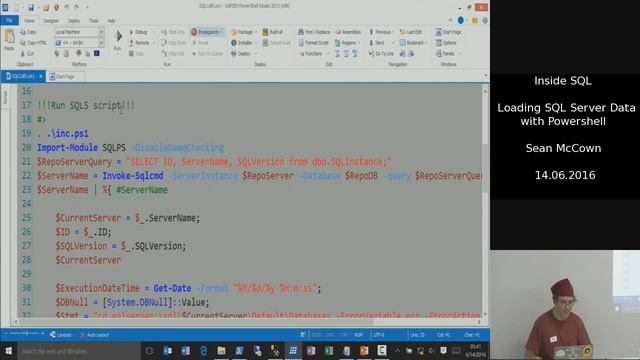The width and height of the screenshot is (640, 360).
Task: Open the Task View taskbar button
Action: click(x=149, y=351)
